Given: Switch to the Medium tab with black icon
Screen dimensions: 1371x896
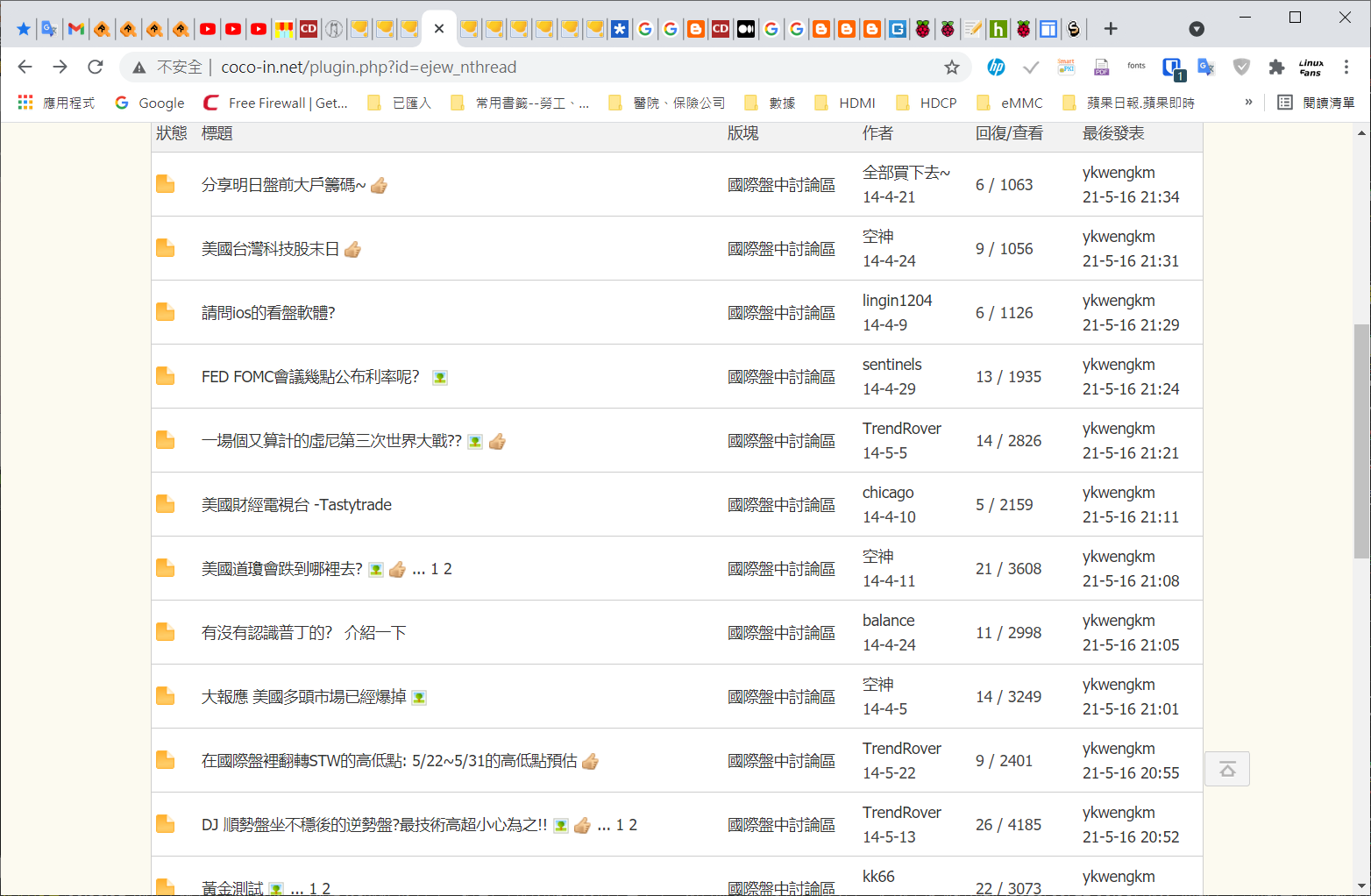Looking at the screenshot, I should [746, 29].
